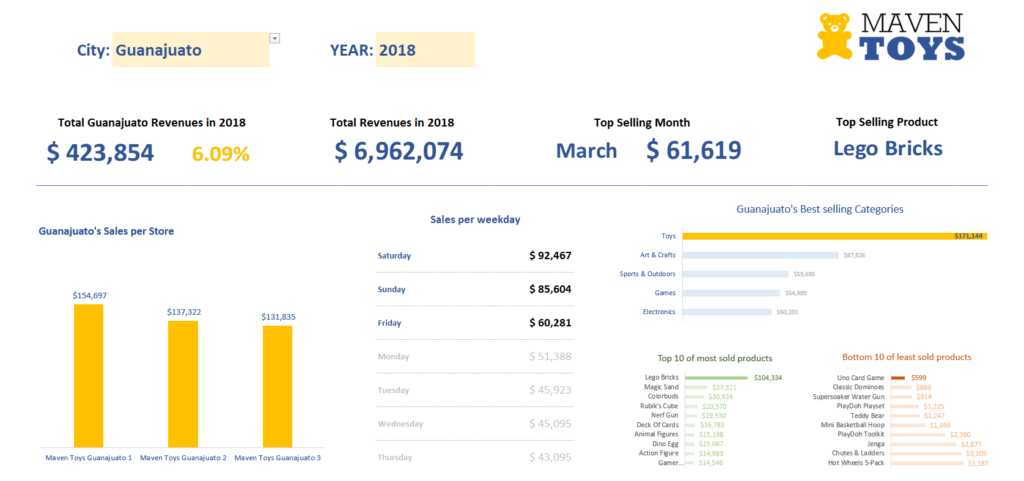Click the Lego Bricks top selling product text

888,148
